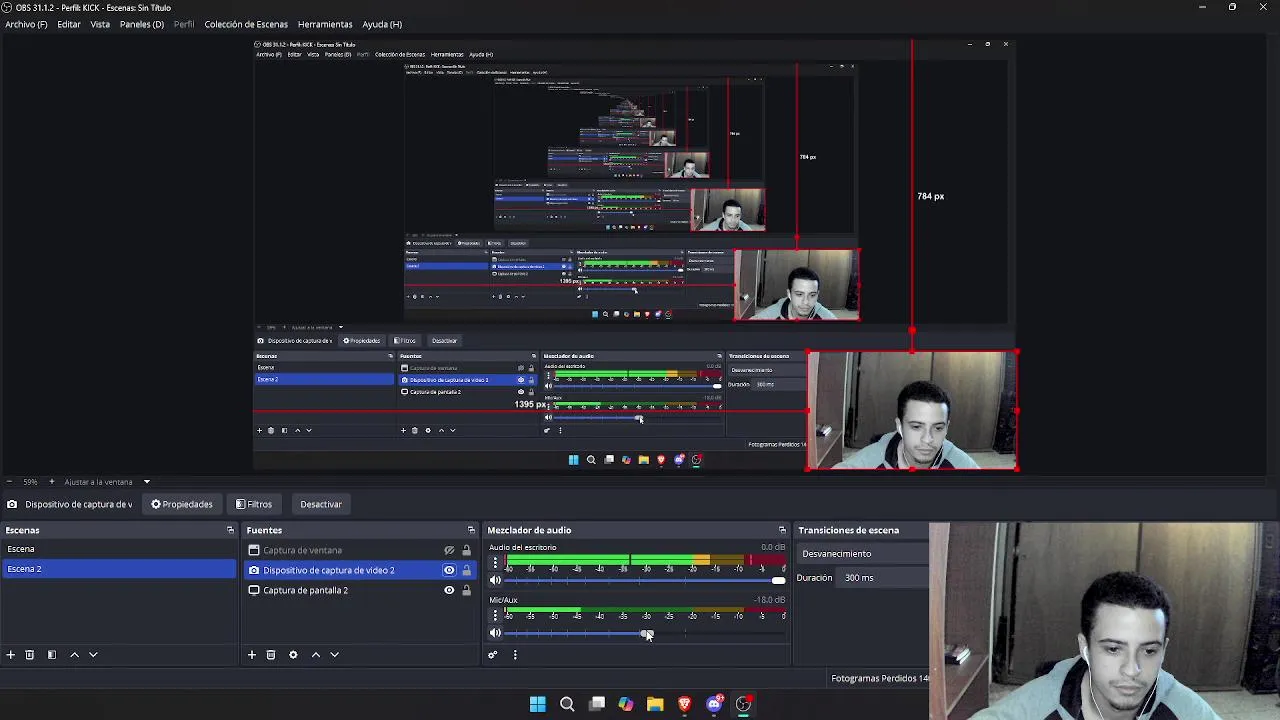Viewport: 1280px width, 720px height.
Task: Zoom in the preview with plus icon
Action: coord(52,482)
